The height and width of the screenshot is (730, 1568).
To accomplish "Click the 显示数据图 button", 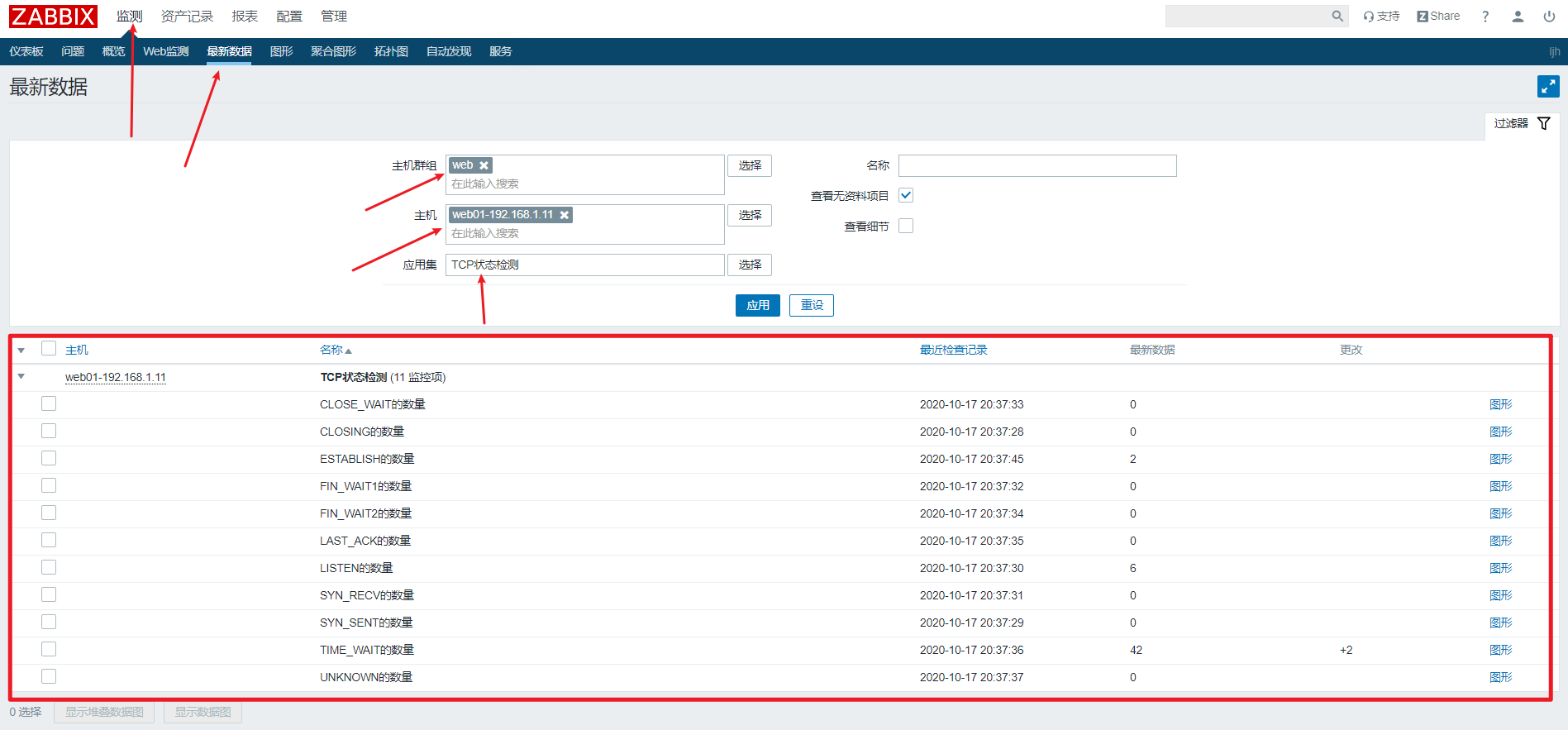I will pyautogui.click(x=203, y=712).
